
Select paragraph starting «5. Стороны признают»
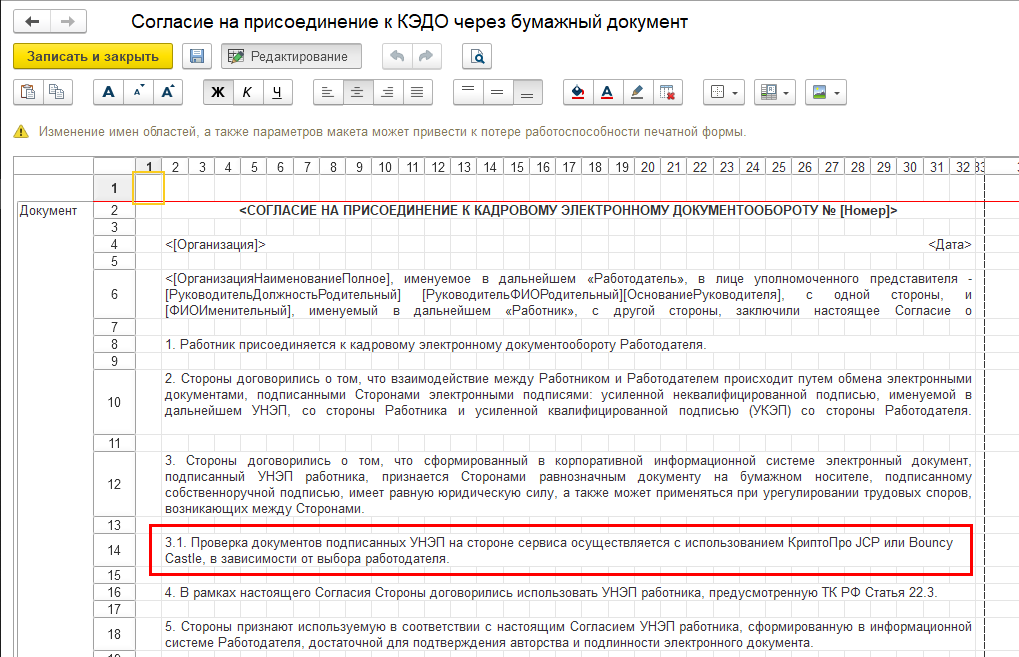pos(568,635)
